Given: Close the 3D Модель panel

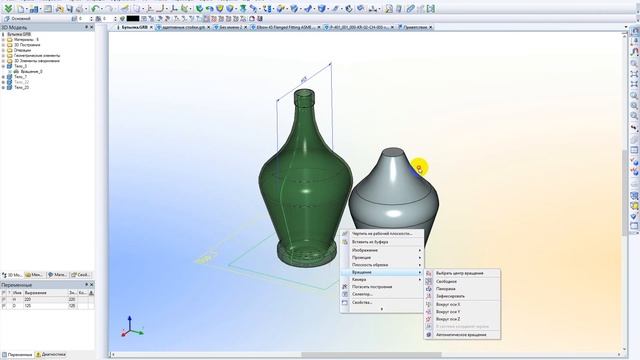Looking at the screenshot, I should [x=91, y=27].
